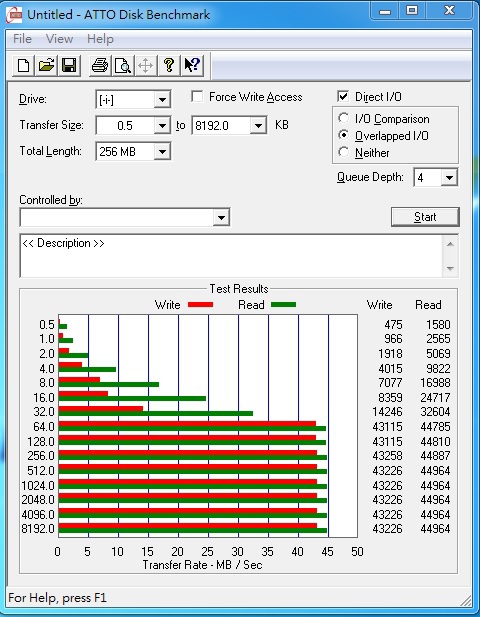Click the Test Results group title
Image resolution: width=480 pixels, height=617 pixels.
239,289
